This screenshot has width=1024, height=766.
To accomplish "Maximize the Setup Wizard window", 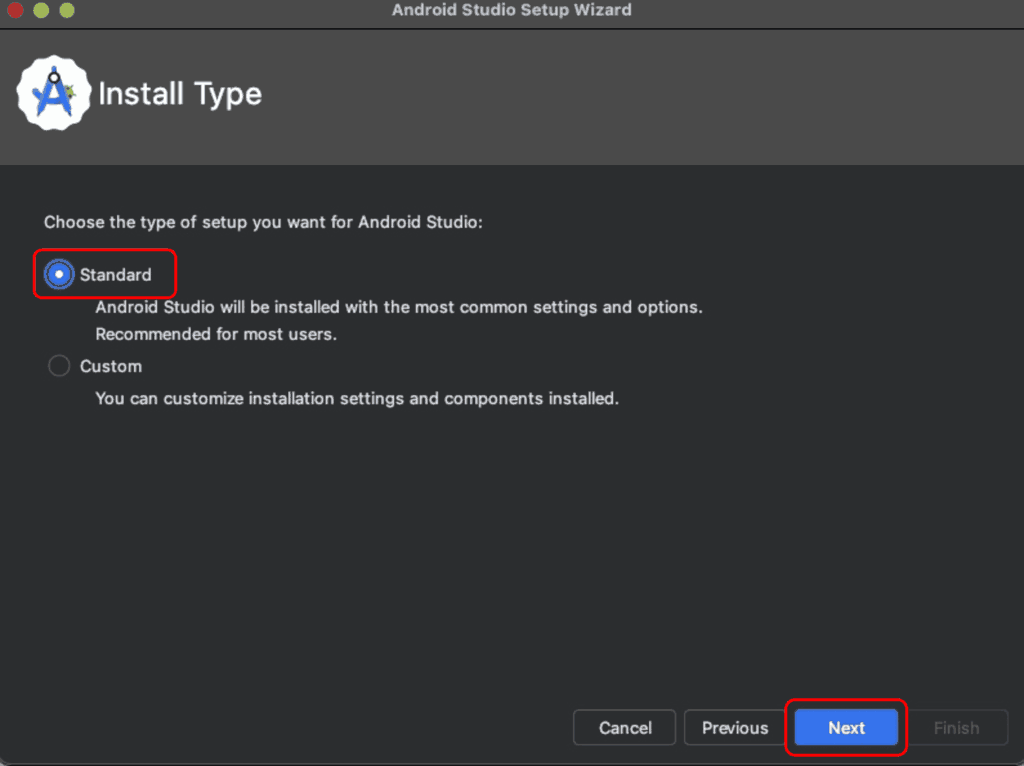I will click(67, 10).
